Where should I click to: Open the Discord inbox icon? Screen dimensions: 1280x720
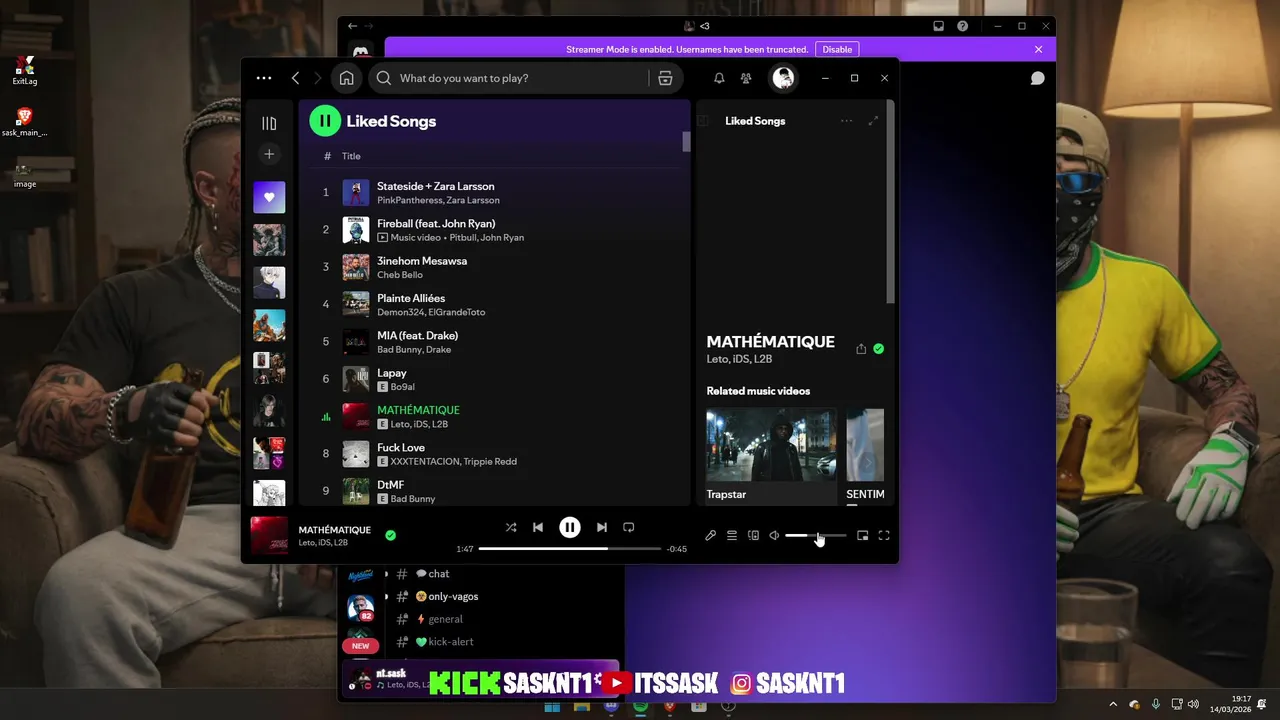(x=938, y=26)
